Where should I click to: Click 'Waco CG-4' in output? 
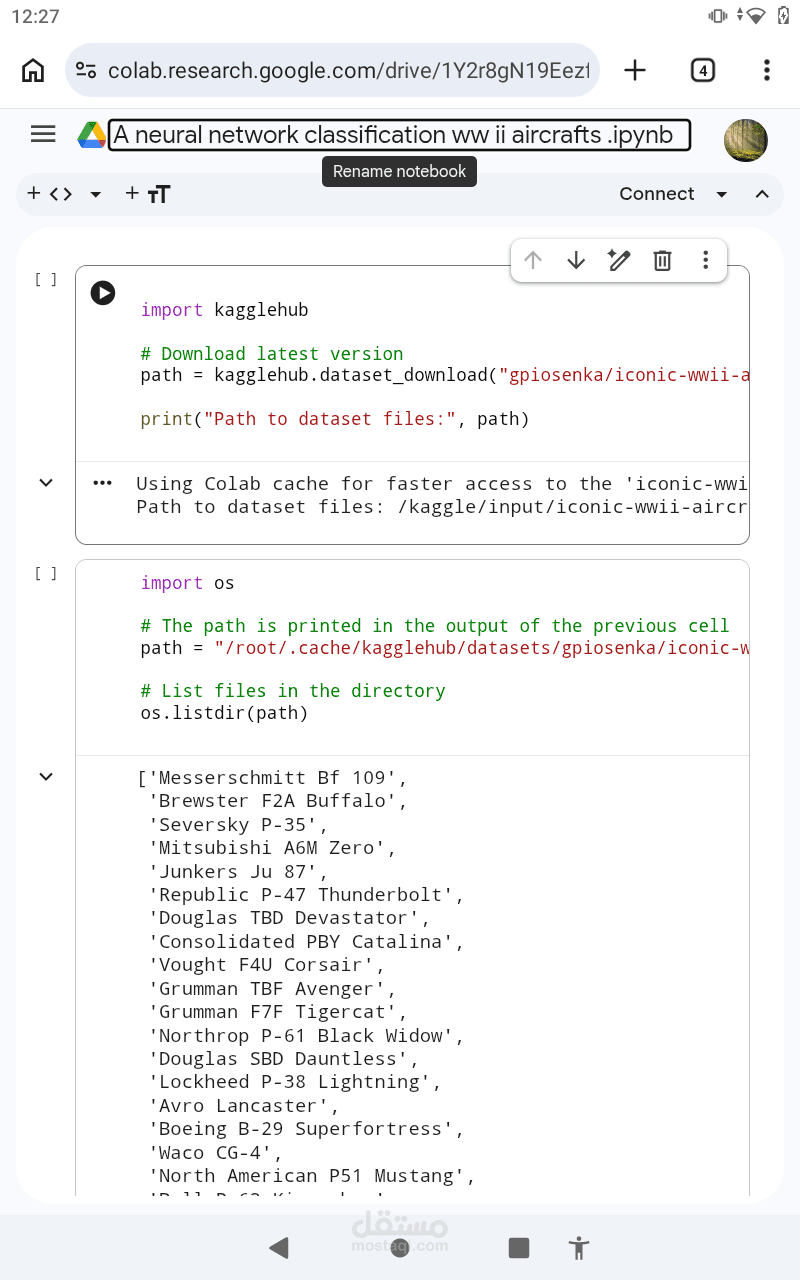[215, 1153]
